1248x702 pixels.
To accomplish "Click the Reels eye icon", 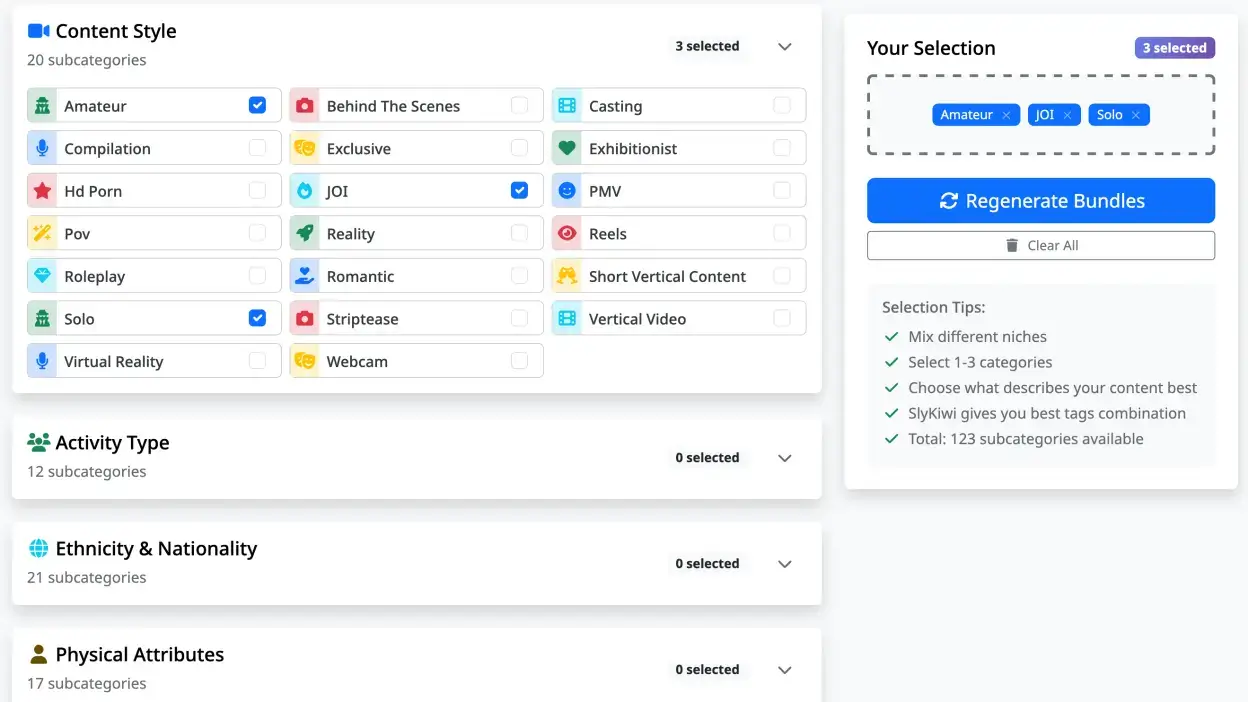I will pyautogui.click(x=567, y=233).
